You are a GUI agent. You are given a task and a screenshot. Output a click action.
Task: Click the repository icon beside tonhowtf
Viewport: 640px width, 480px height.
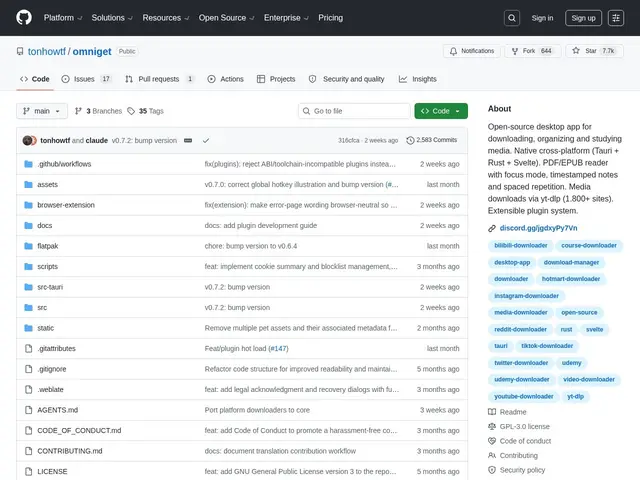coord(20,51)
